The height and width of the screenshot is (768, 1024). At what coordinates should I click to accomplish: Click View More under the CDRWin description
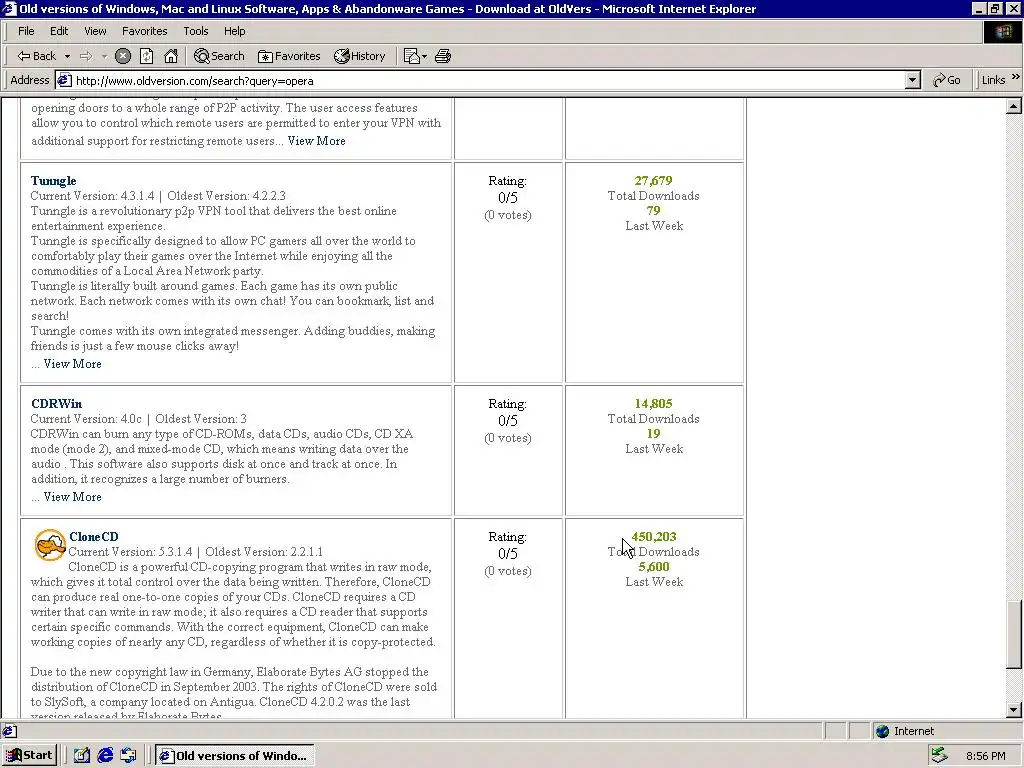72,497
